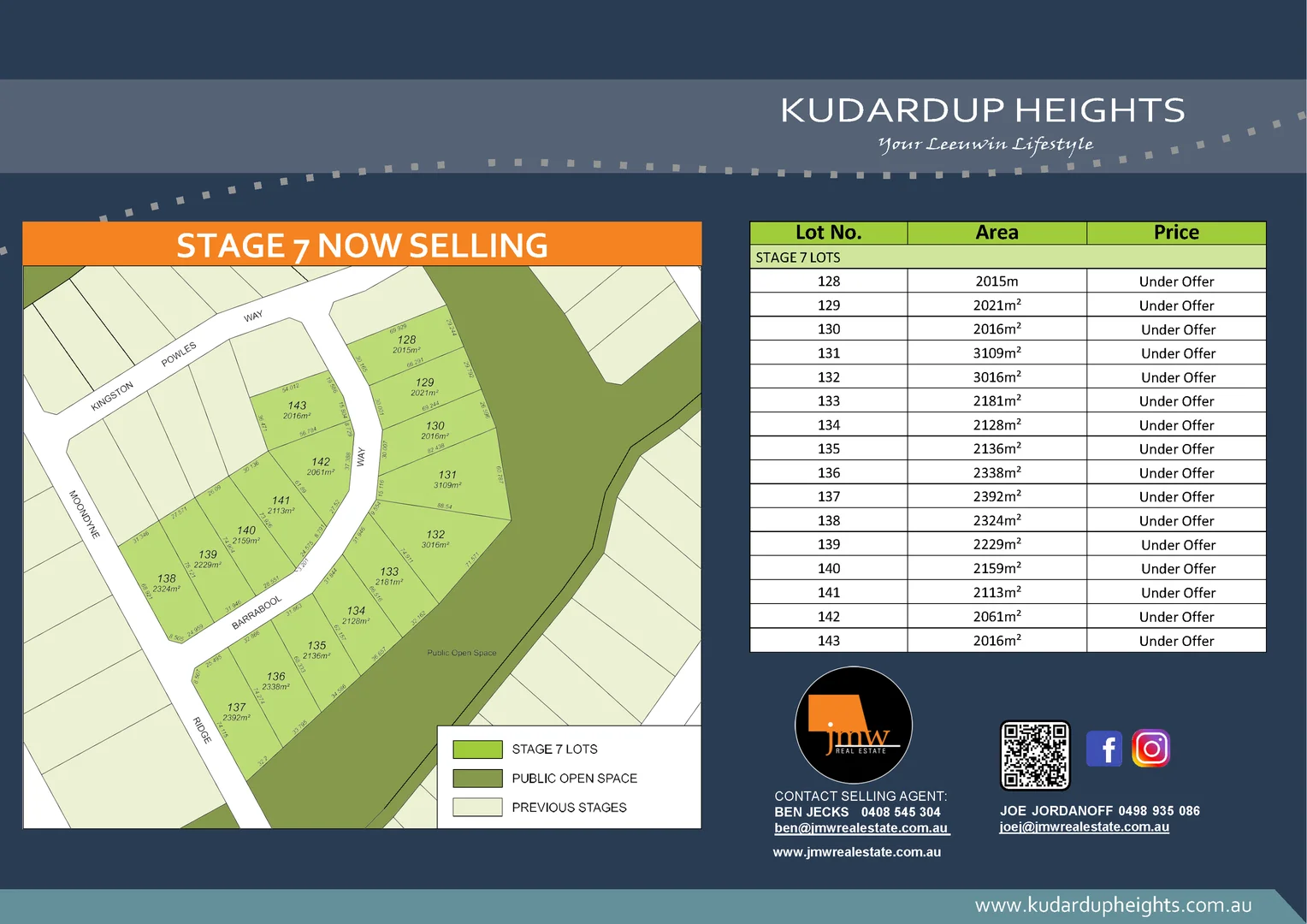Click the Stage 7 Now Selling banner

[x=362, y=246]
